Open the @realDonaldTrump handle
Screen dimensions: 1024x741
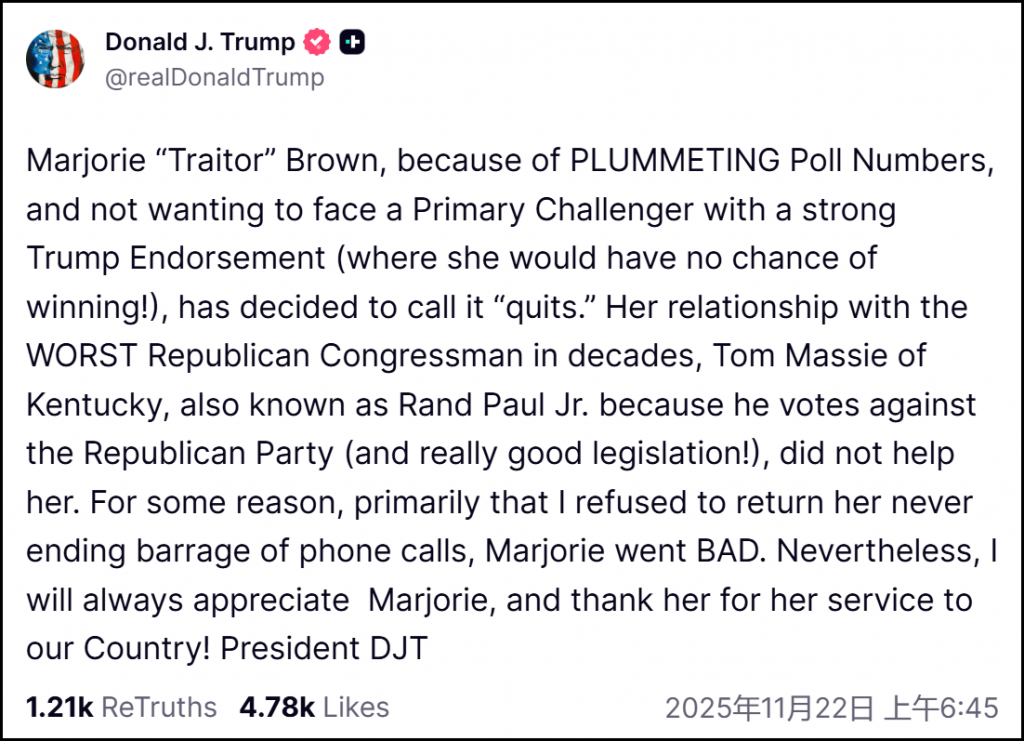point(214,77)
